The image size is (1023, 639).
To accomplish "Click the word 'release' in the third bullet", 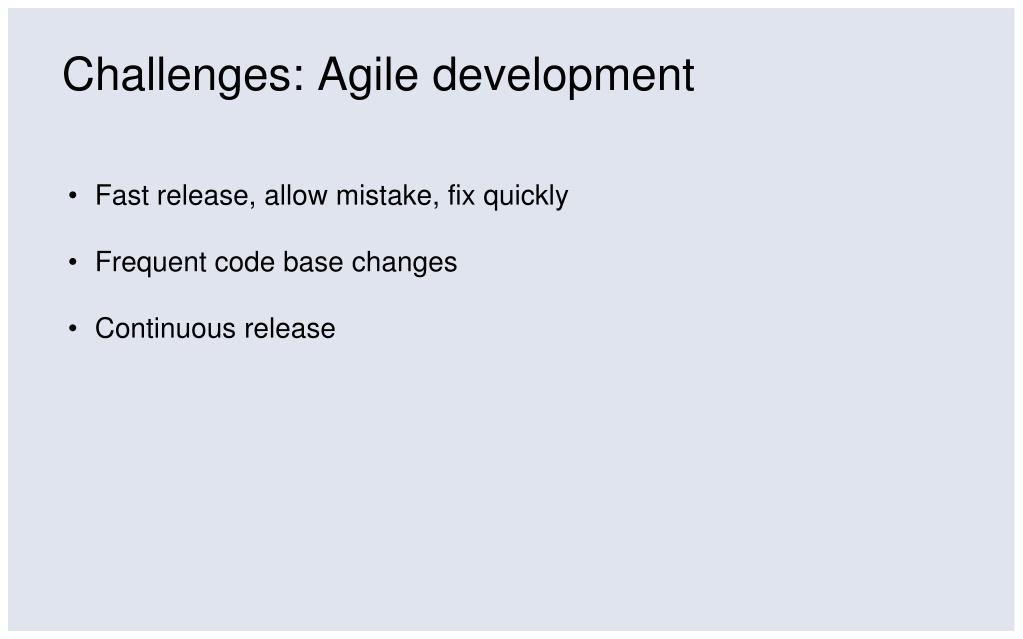I will [290, 328].
